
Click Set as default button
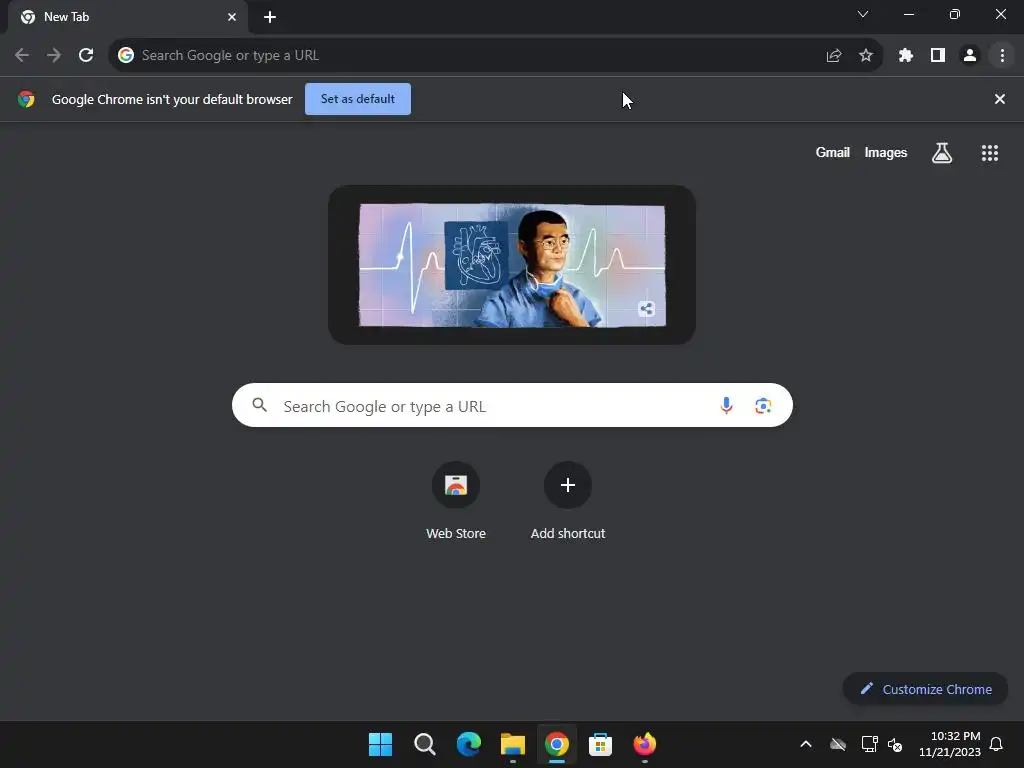tap(358, 99)
